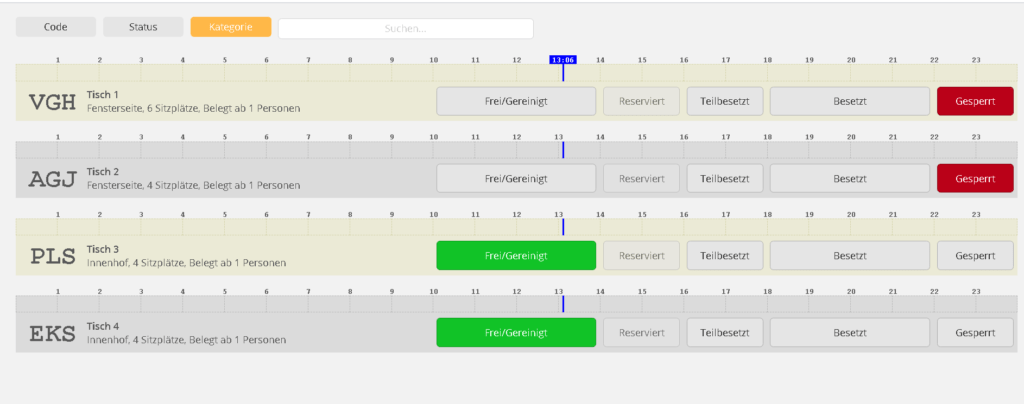Select table code VGH

pos(52,102)
